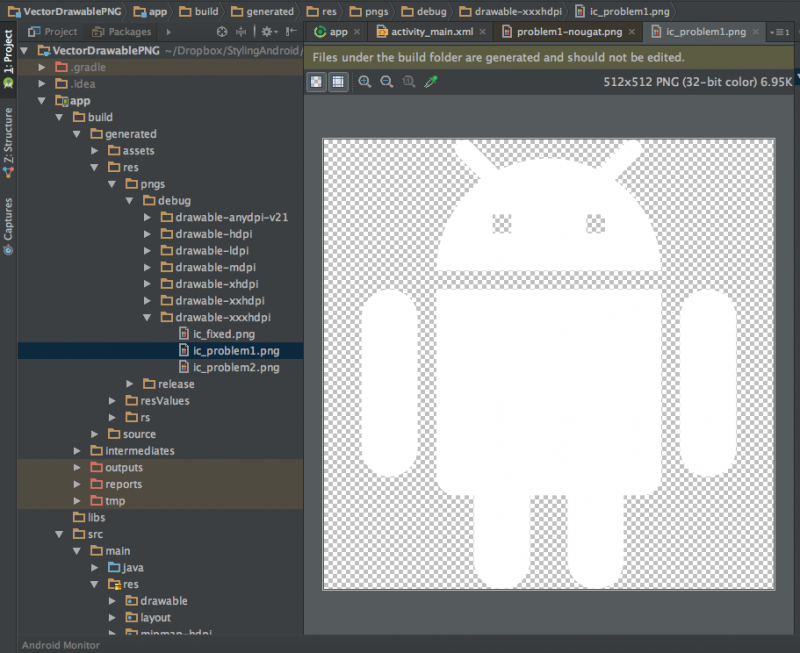Click the zoom in magnifier icon
This screenshot has width=800, height=653.
click(x=364, y=82)
